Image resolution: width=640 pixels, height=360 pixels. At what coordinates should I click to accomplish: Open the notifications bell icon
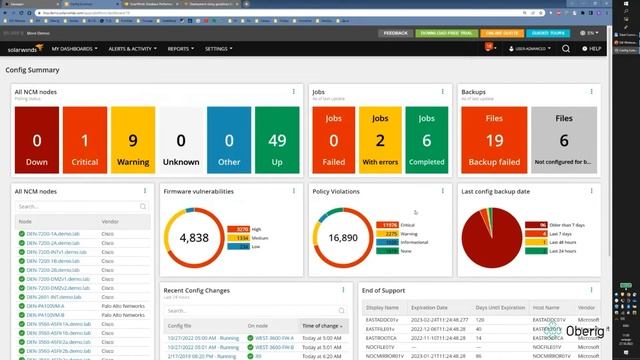click(489, 47)
